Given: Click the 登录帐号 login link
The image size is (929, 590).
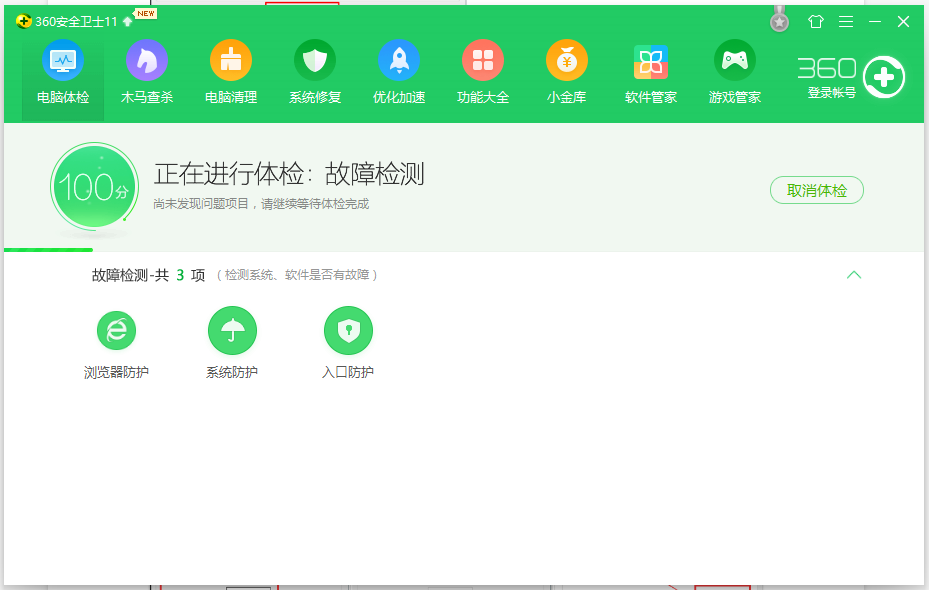Looking at the screenshot, I should point(831,93).
